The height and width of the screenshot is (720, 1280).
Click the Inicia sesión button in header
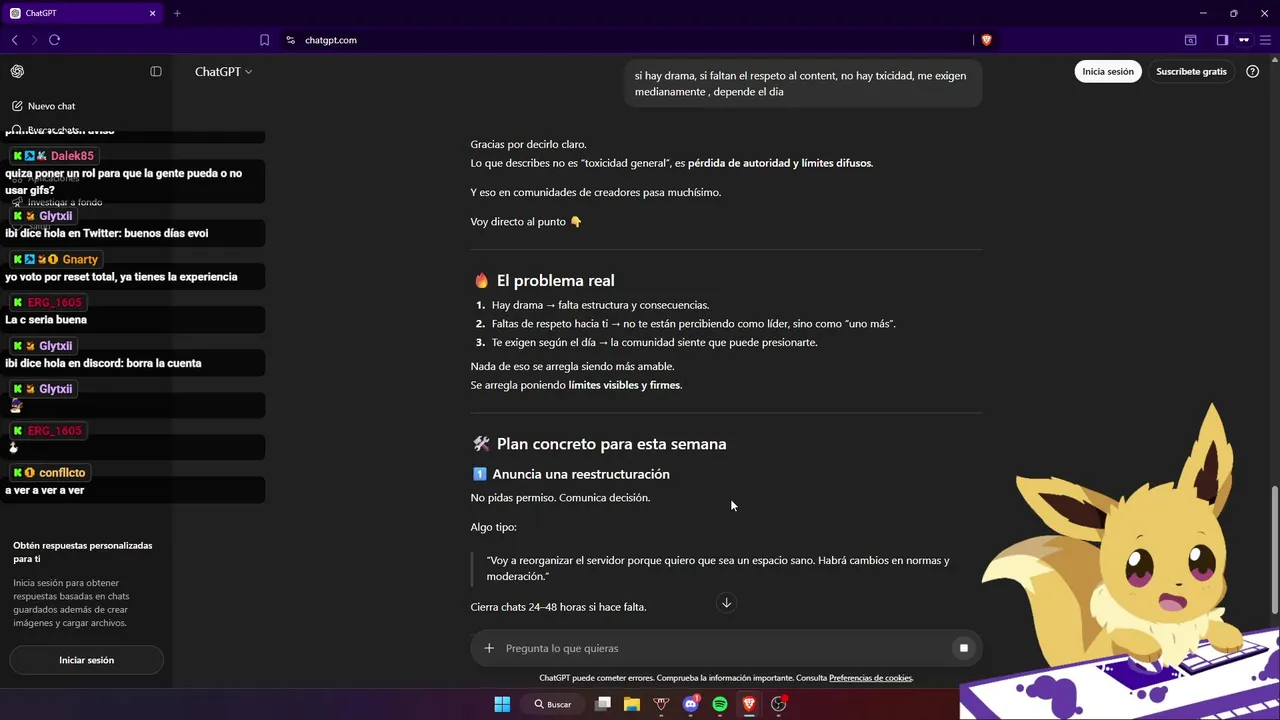[x=1108, y=72]
